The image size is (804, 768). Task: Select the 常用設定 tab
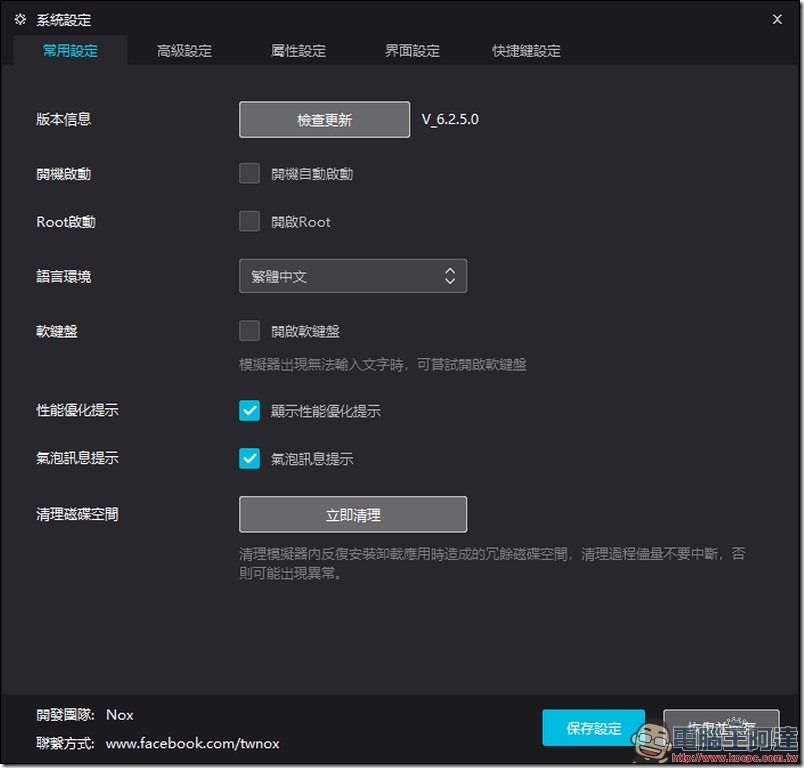(x=70, y=51)
